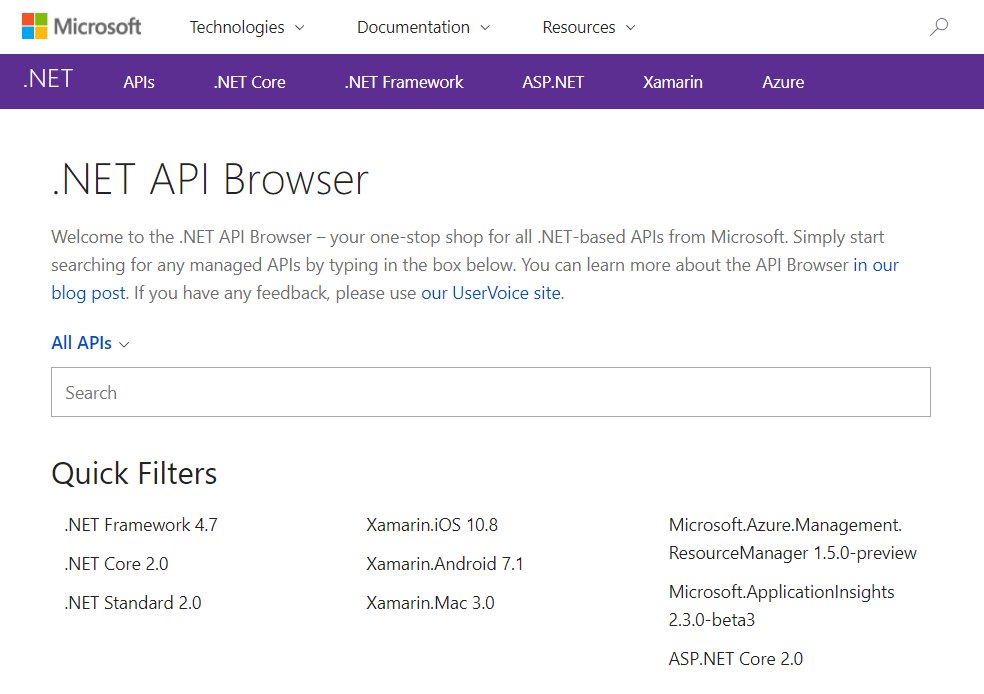Choose Xamarin.Android 7.1 quick filter
The image size is (984, 694).
[444, 563]
